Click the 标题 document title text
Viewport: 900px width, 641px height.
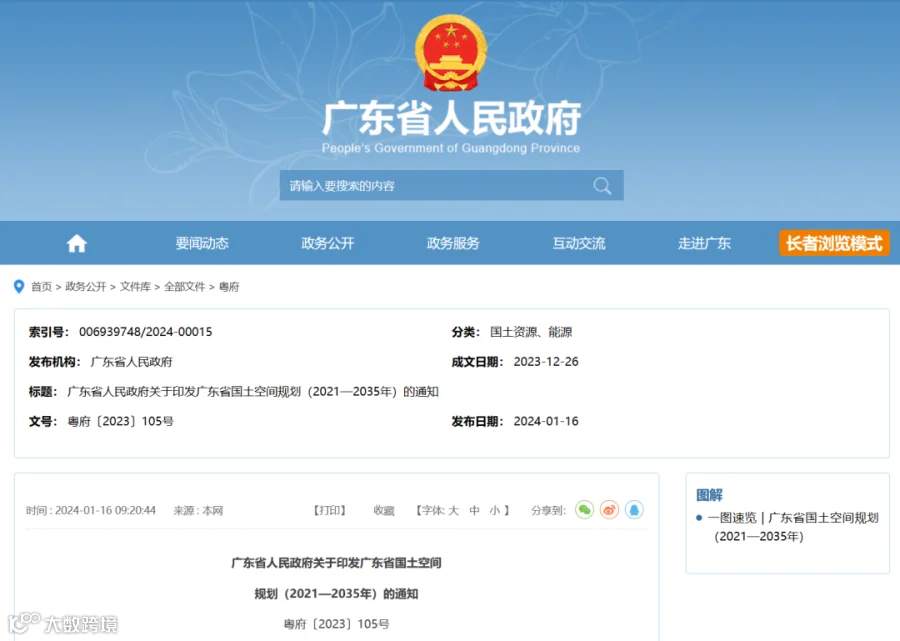coord(253,391)
